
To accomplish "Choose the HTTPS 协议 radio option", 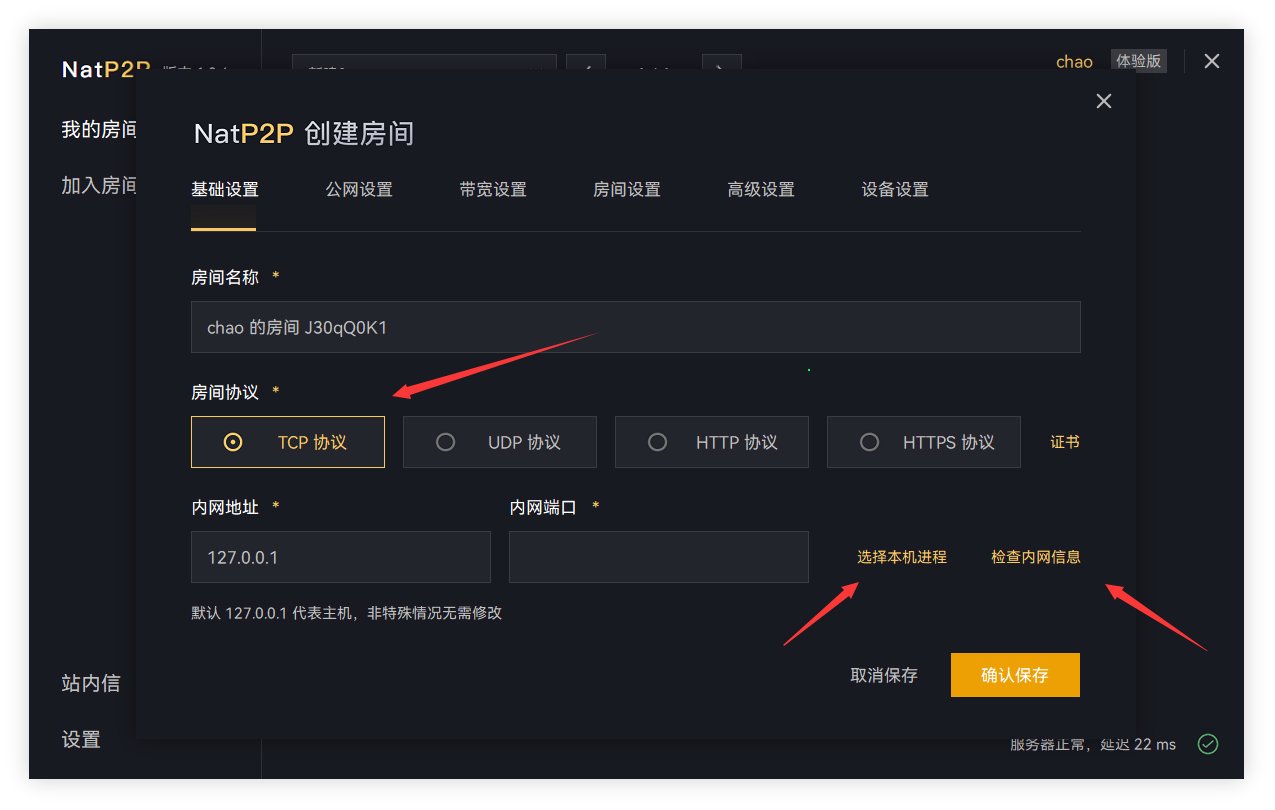I will [x=924, y=442].
